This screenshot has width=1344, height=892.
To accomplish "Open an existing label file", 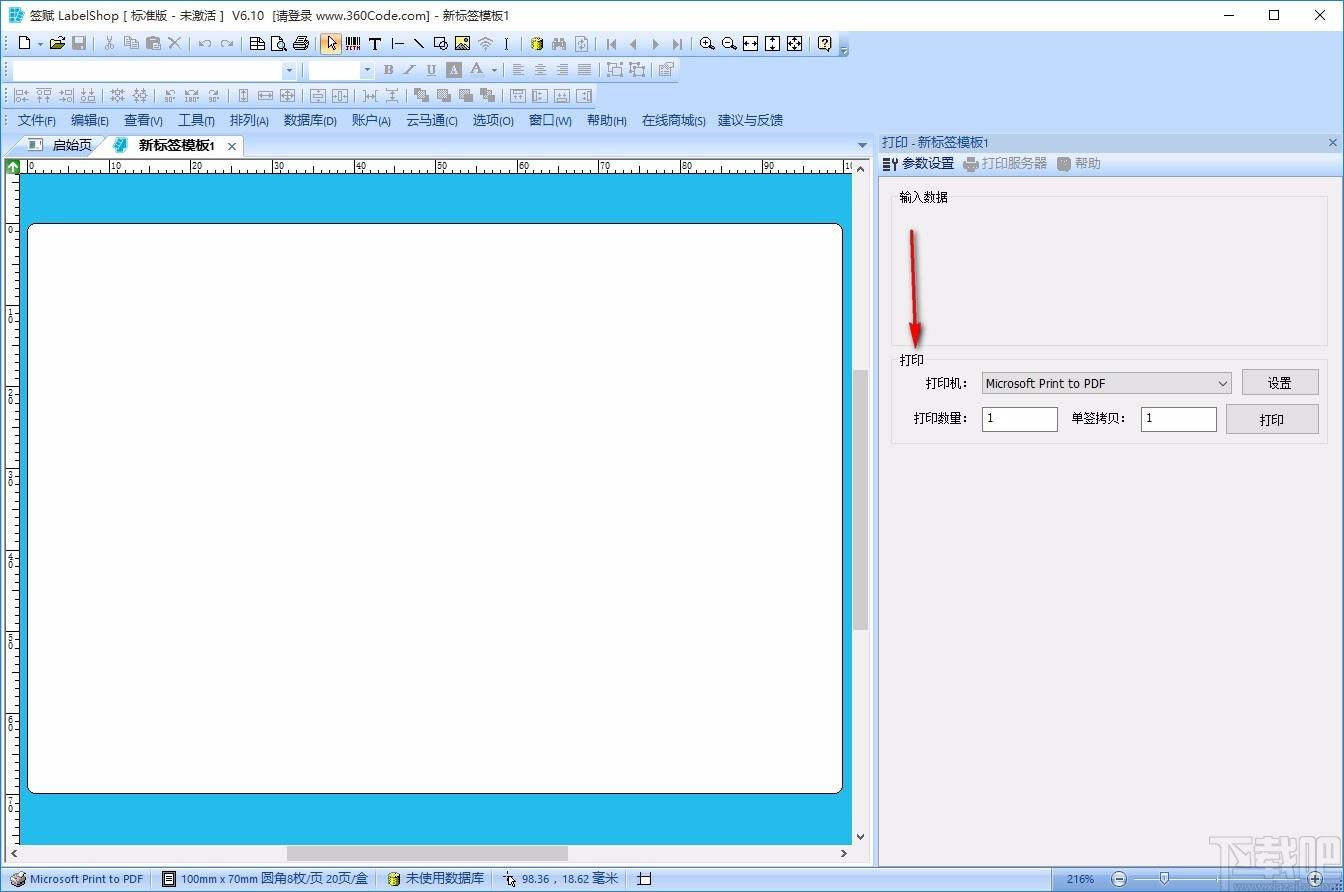I will point(57,43).
